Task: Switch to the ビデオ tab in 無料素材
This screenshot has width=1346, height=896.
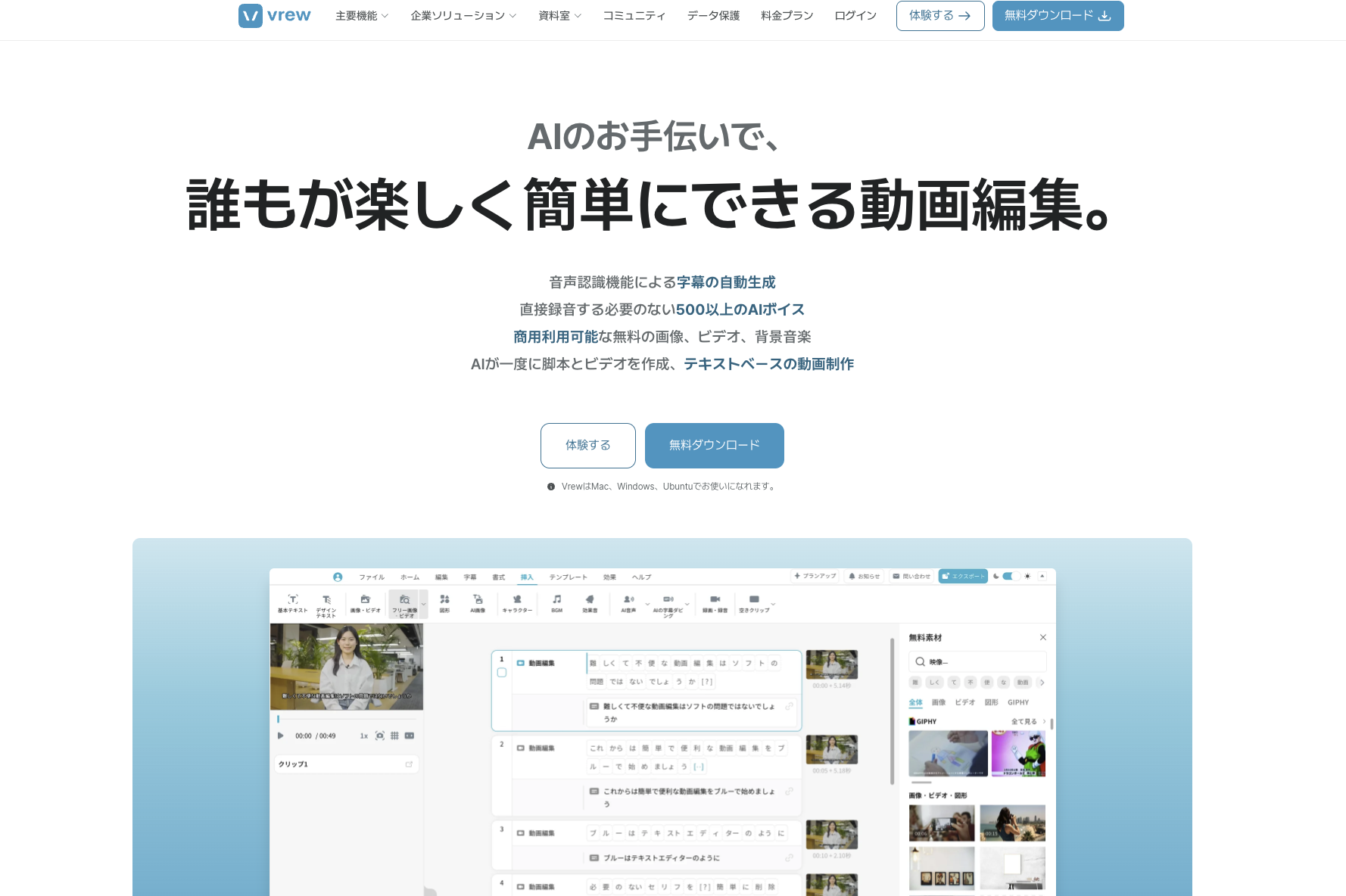Action: pyautogui.click(x=965, y=702)
